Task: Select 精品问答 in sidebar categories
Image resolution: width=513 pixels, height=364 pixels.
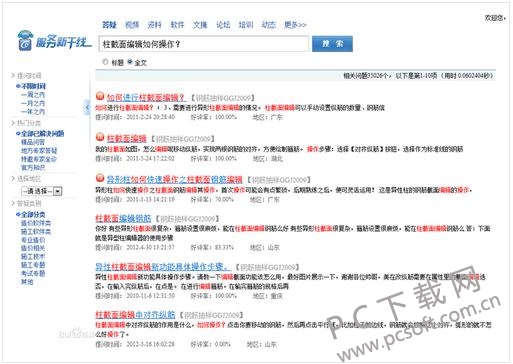Action: [x=33, y=142]
